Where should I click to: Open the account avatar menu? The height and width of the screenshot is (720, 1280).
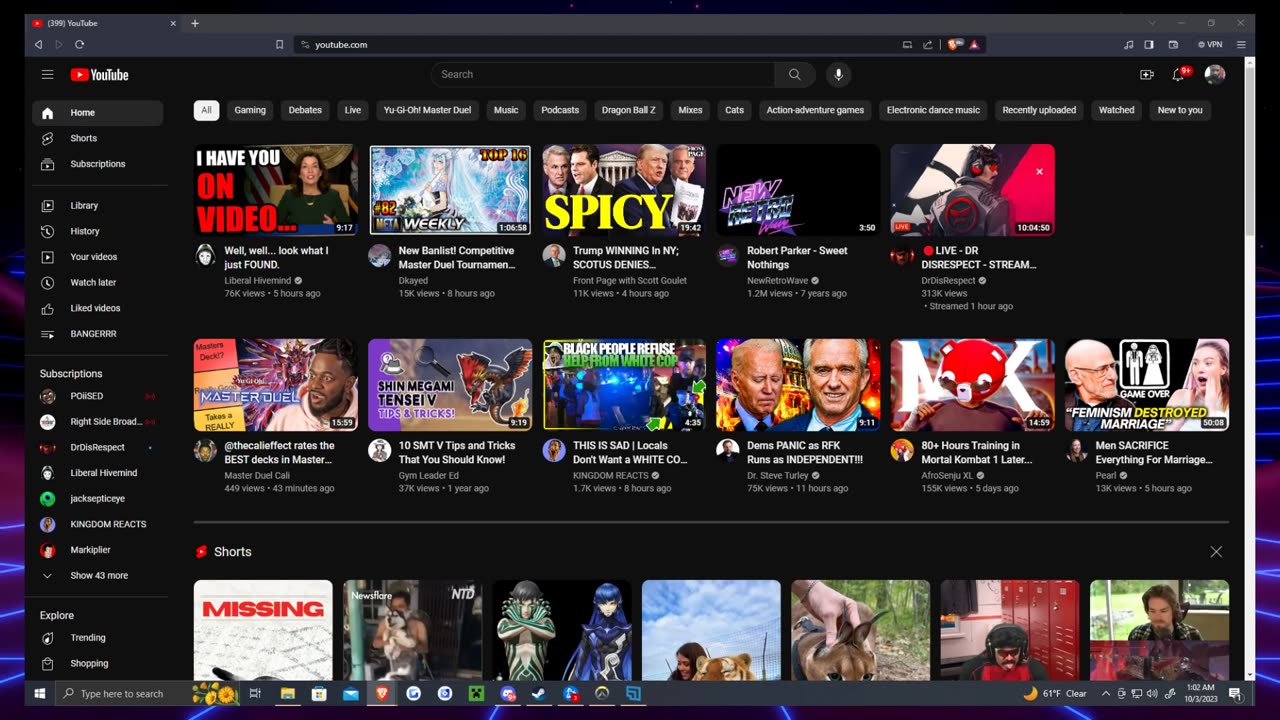[1215, 74]
